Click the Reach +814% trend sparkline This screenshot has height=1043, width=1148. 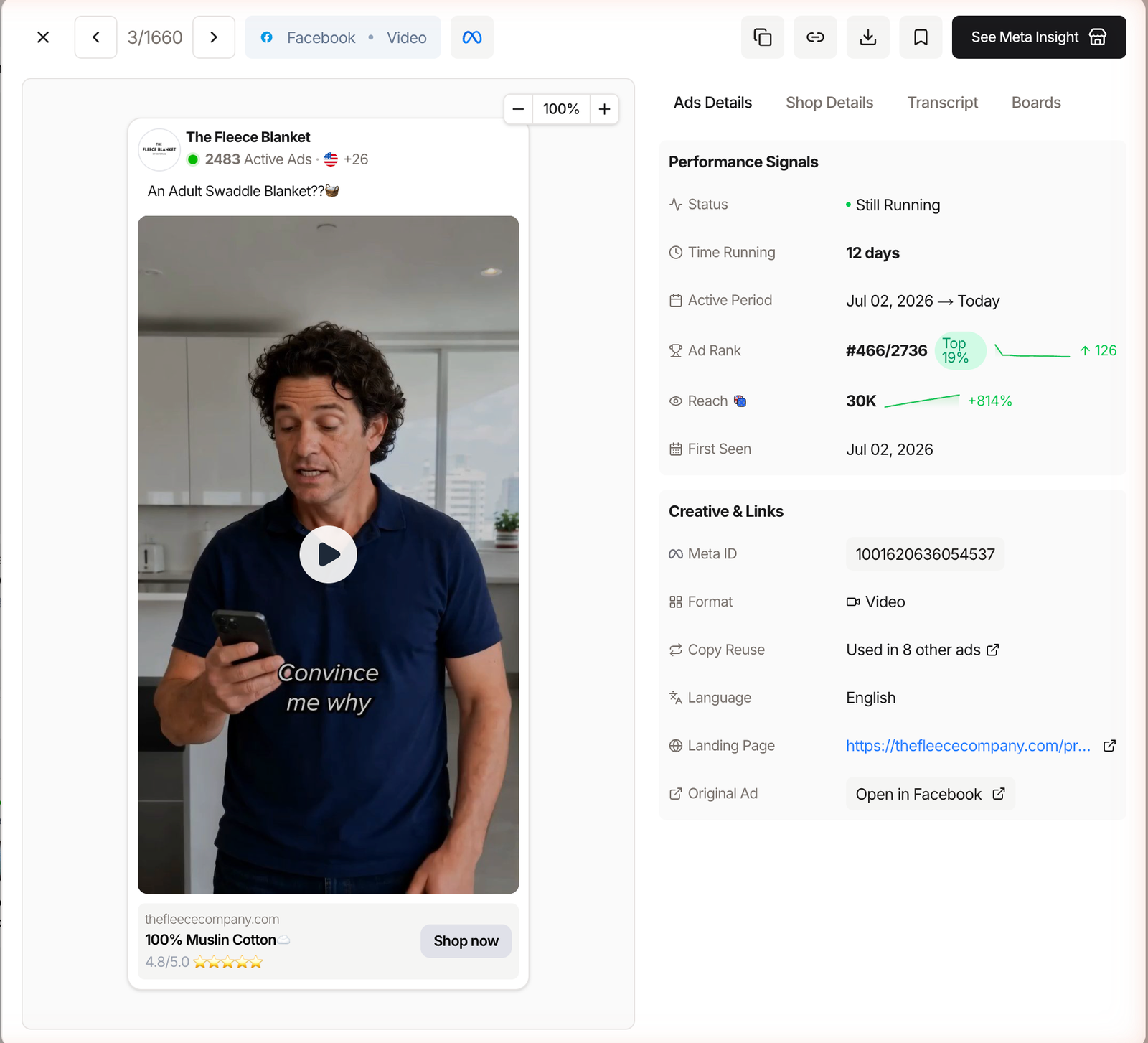pos(922,401)
